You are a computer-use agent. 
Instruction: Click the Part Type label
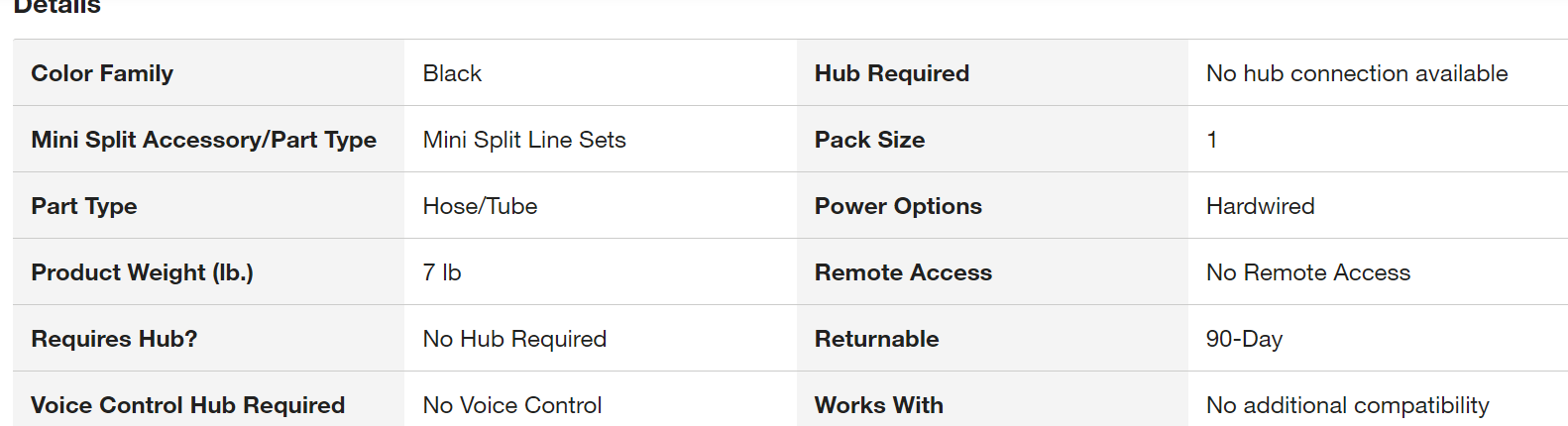84,206
